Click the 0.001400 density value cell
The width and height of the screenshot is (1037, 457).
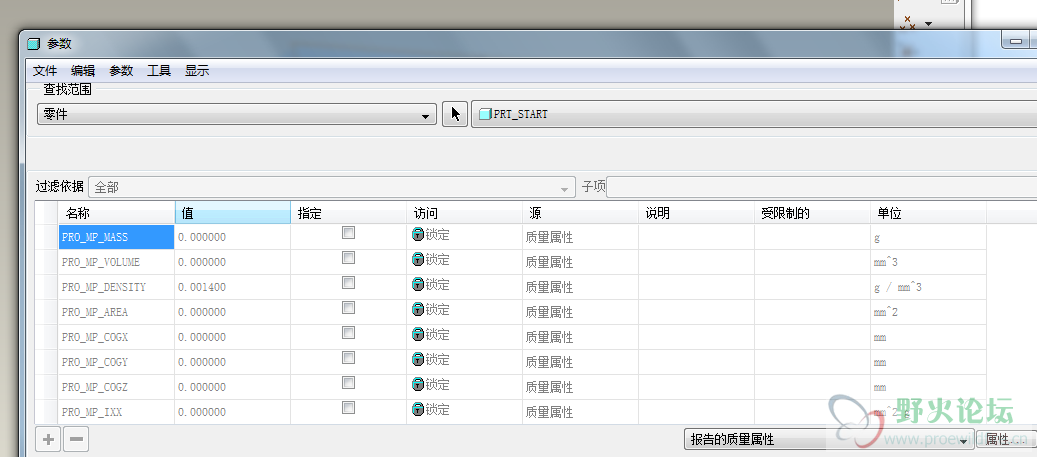point(233,287)
